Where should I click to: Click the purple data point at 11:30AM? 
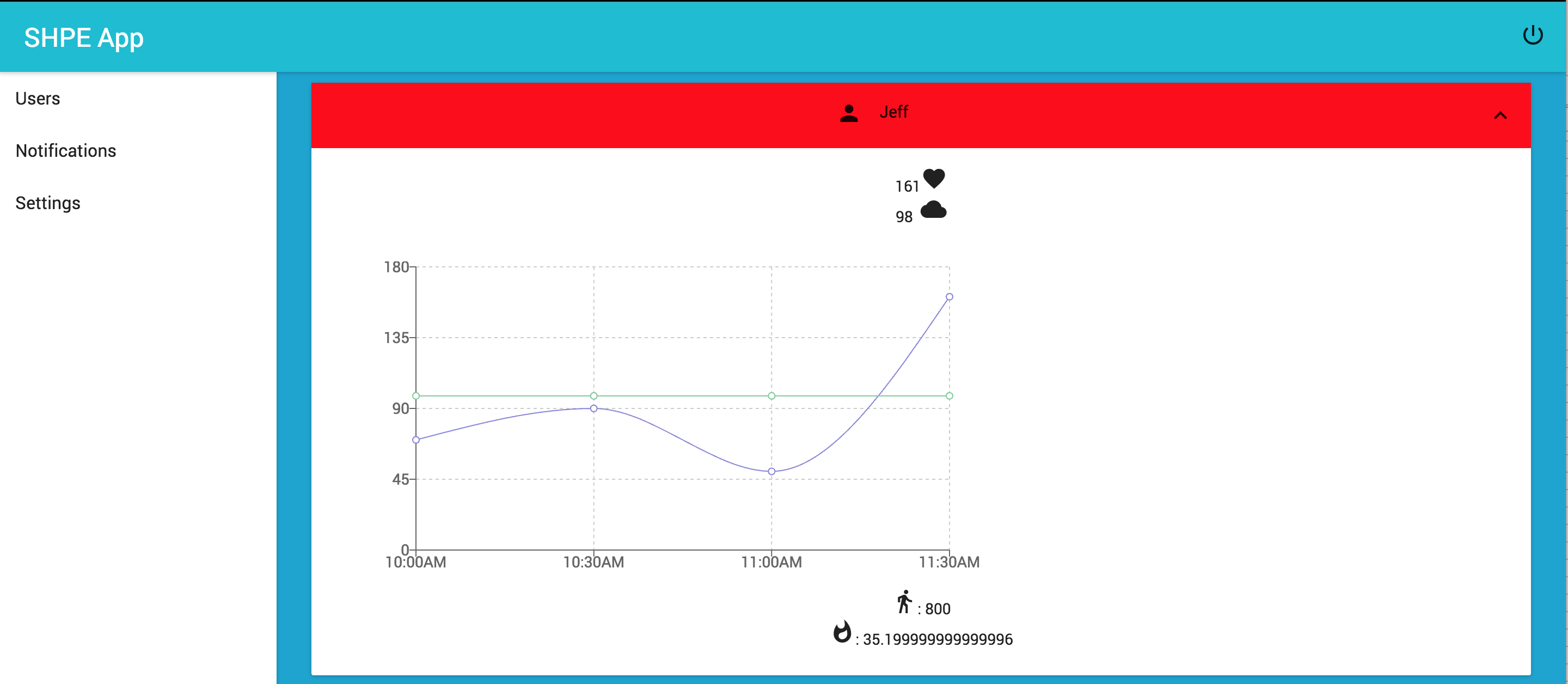point(949,297)
